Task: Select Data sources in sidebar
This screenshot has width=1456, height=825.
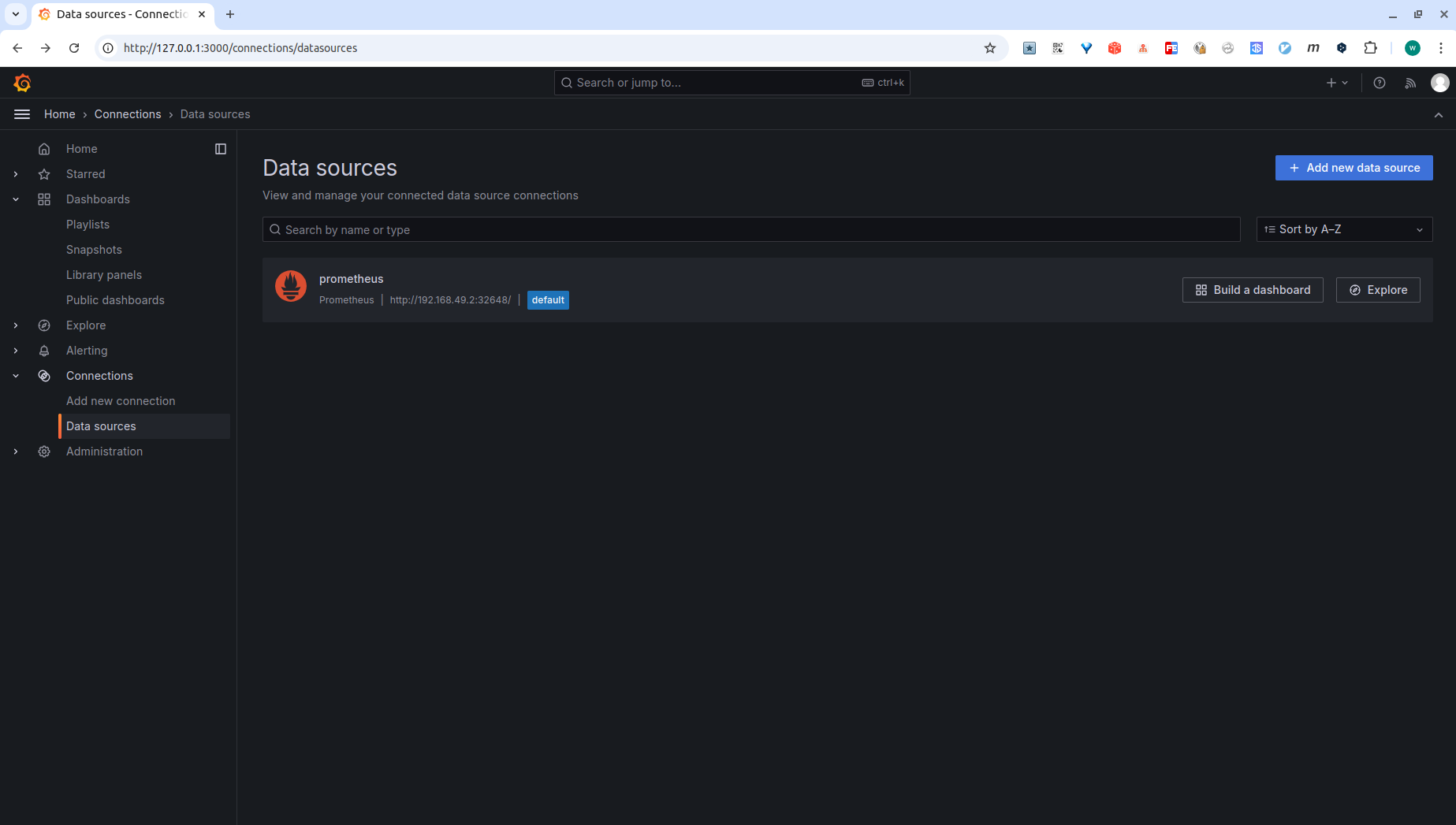Action: pos(145,426)
